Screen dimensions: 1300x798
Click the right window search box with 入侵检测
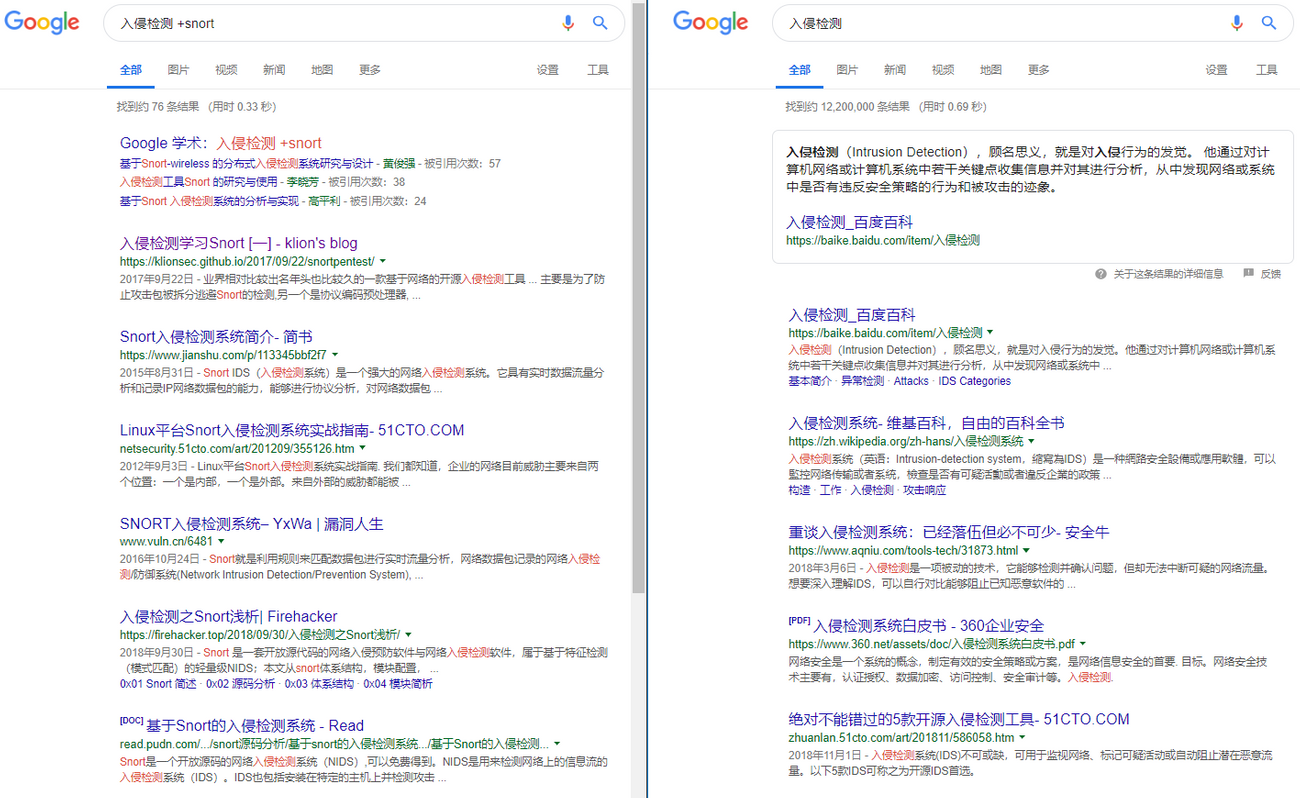point(1032,23)
